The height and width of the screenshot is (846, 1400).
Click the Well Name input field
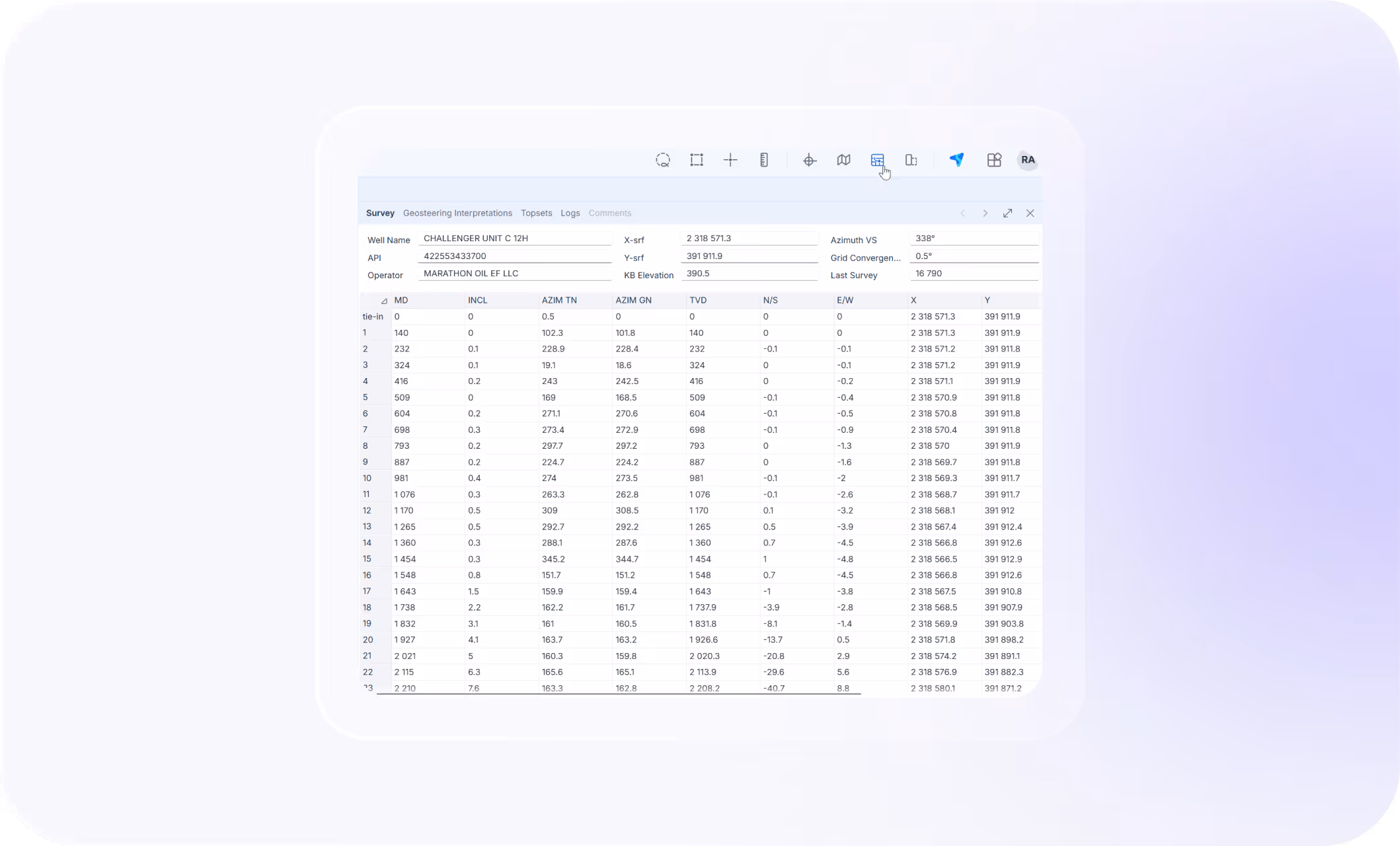point(514,239)
